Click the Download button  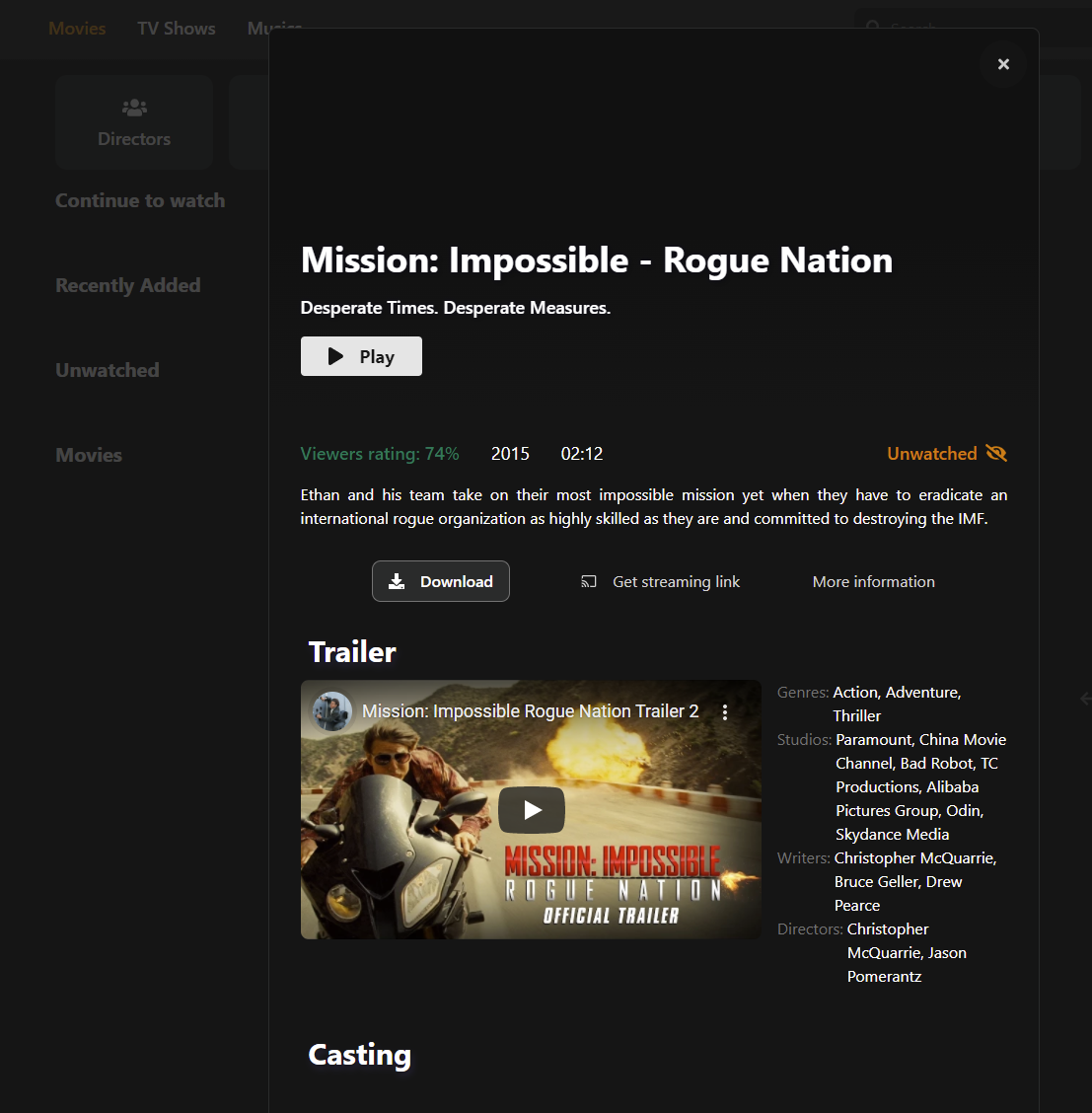point(441,581)
